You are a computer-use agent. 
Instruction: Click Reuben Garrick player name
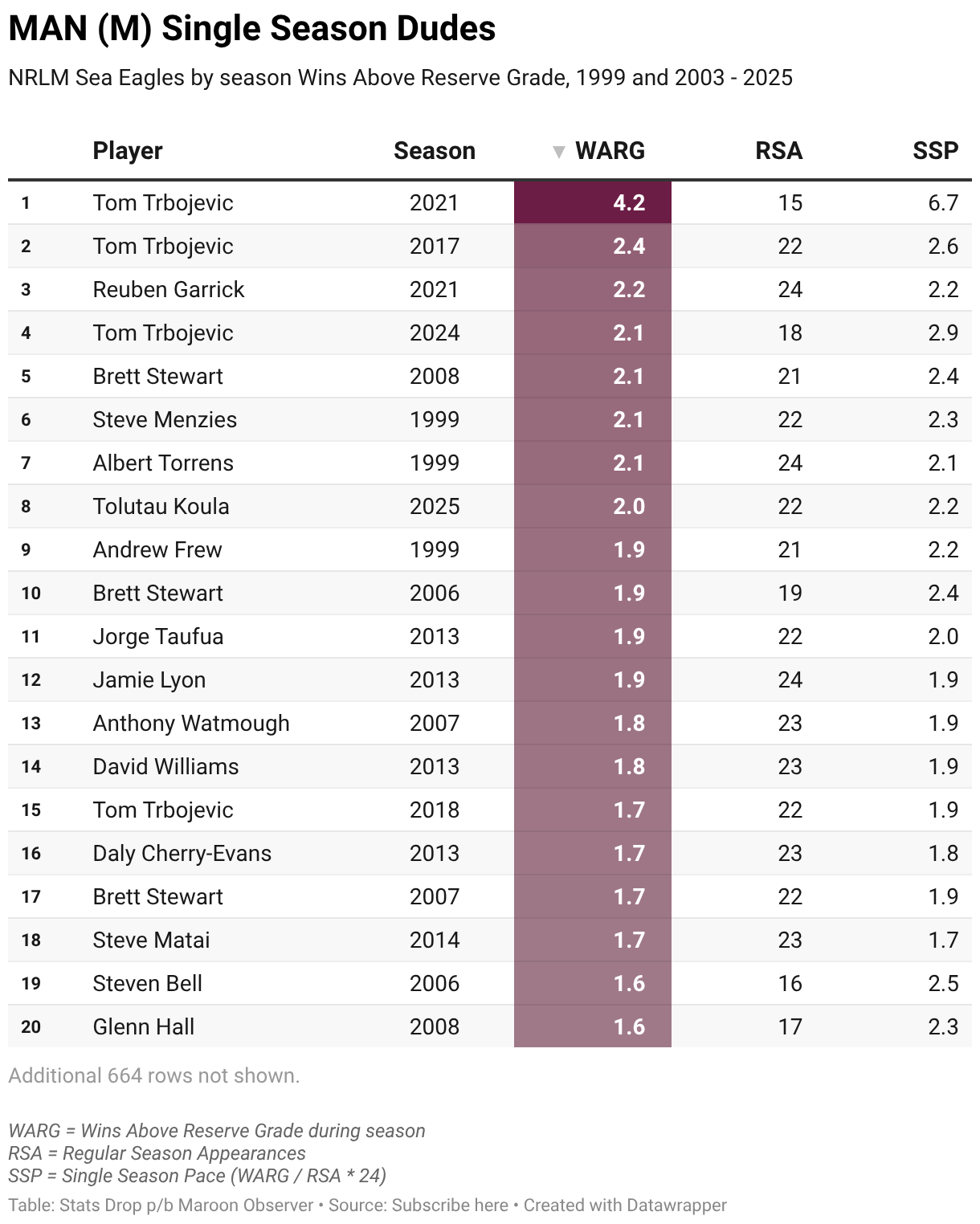pyautogui.click(x=169, y=289)
